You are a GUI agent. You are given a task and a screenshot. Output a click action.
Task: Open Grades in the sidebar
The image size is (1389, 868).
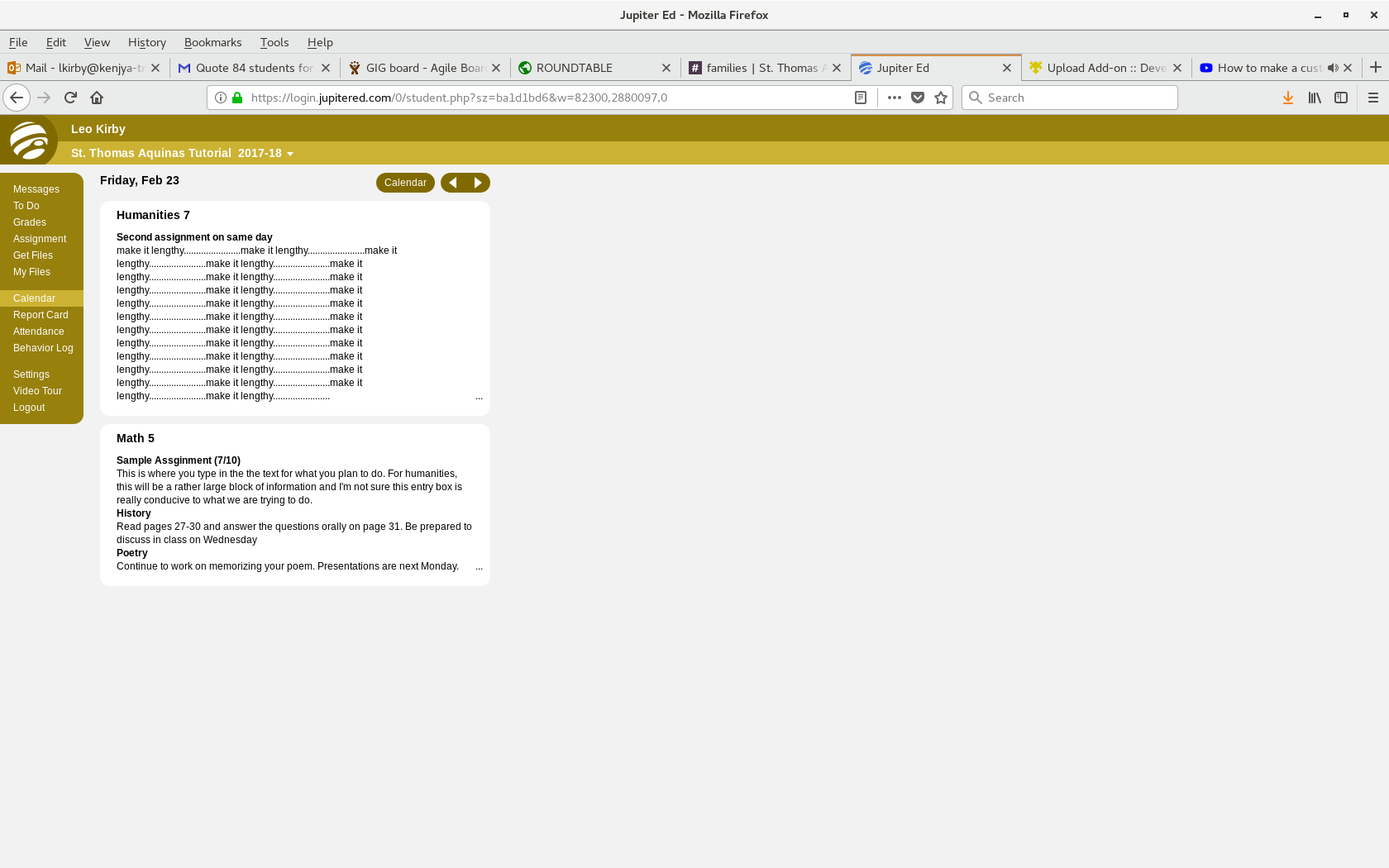(30, 222)
